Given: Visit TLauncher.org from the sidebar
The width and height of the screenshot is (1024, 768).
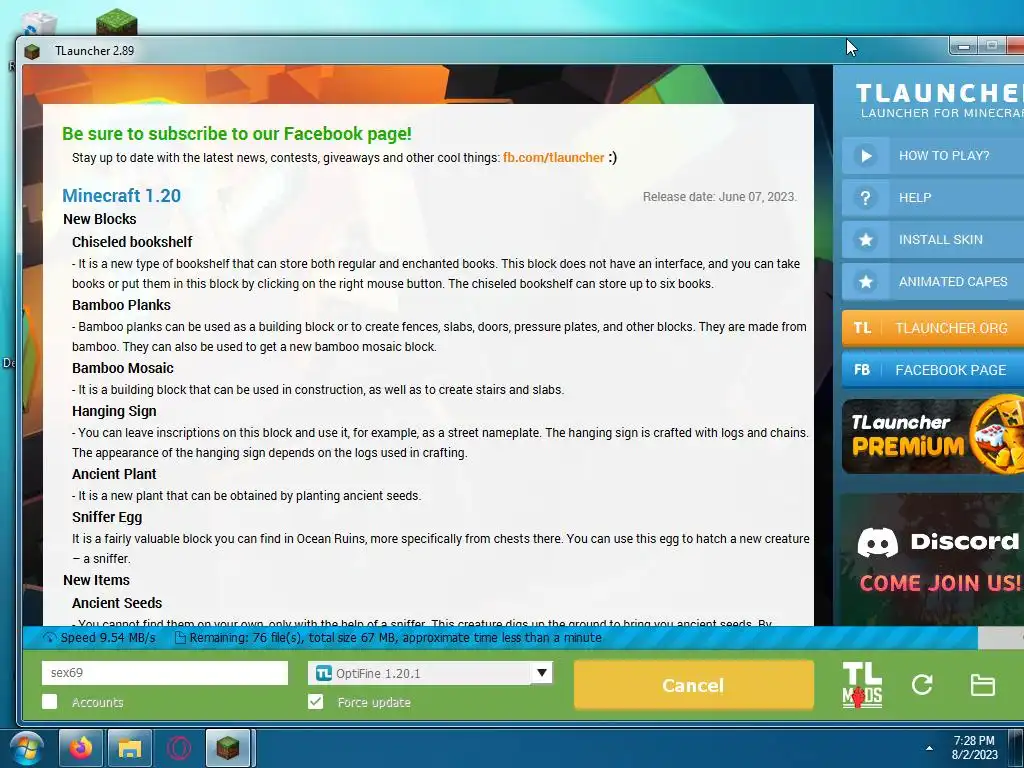Looking at the screenshot, I should [933, 328].
